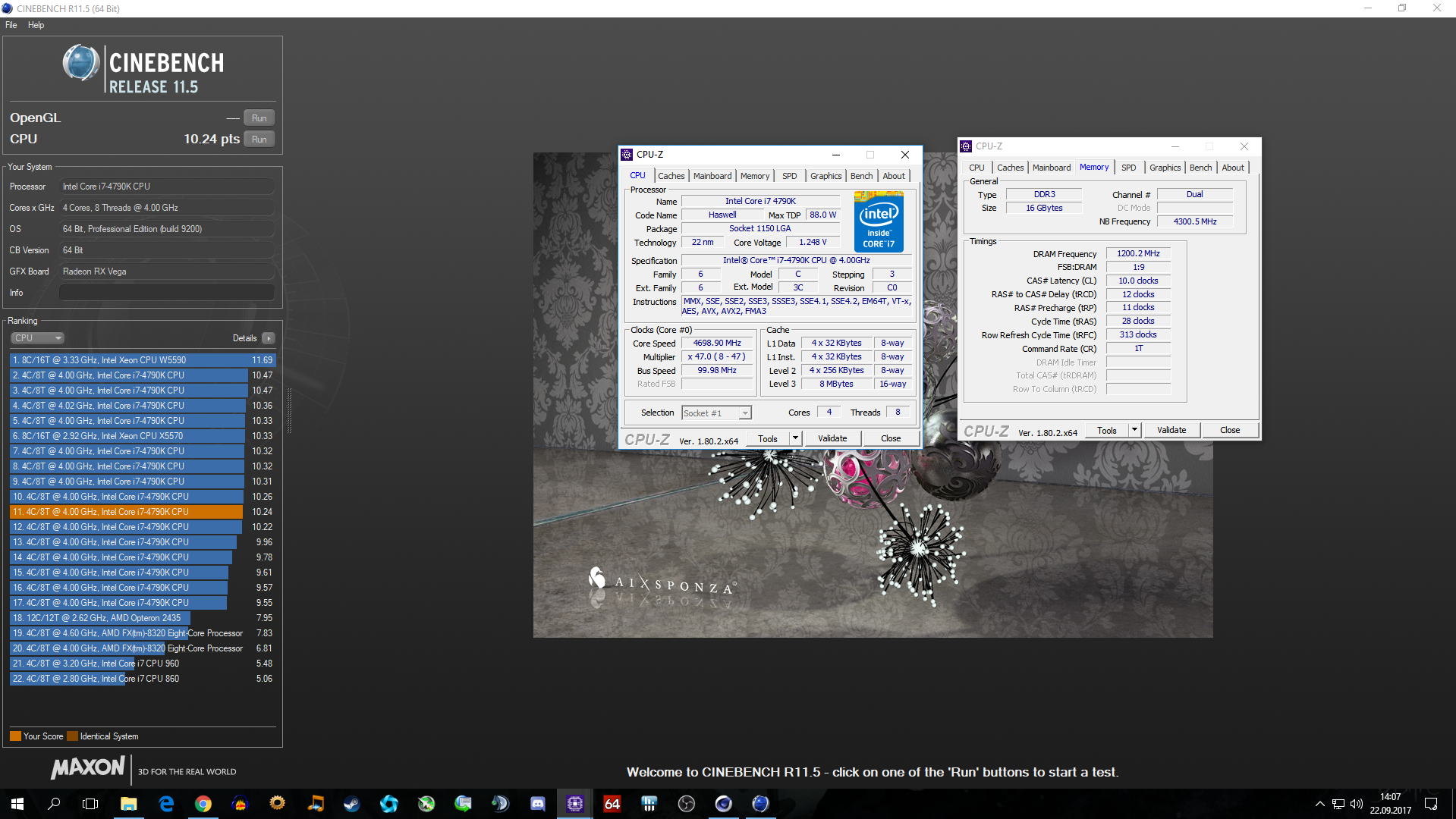Viewport: 1456px width, 819px height.
Task: Click the taskbar clock showing 14:07
Action: pyautogui.click(x=1390, y=803)
